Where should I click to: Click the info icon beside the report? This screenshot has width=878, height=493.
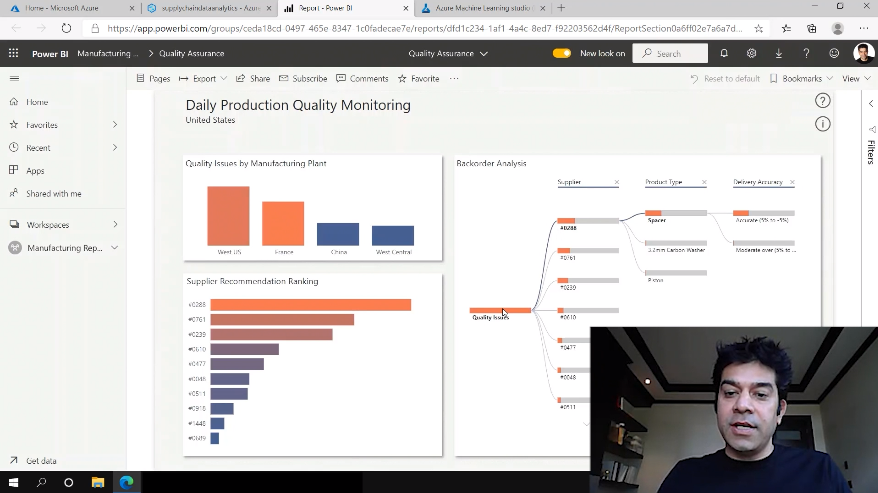pyautogui.click(x=822, y=124)
